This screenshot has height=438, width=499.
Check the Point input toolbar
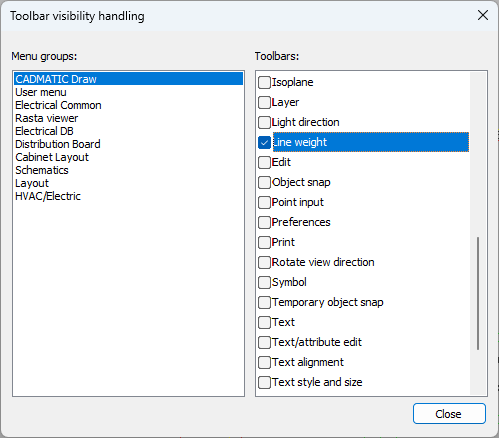pyautogui.click(x=264, y=202)
